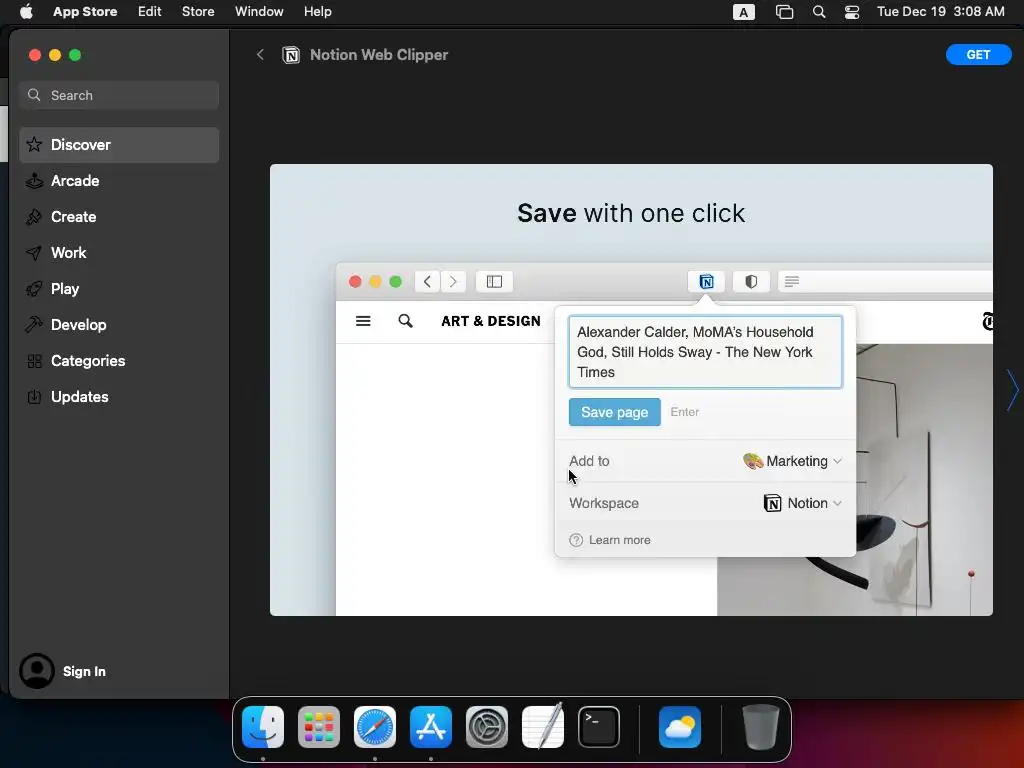Click the GET button
The height and width of the screenshot is (768, 1024).
(x=978, y=55)
